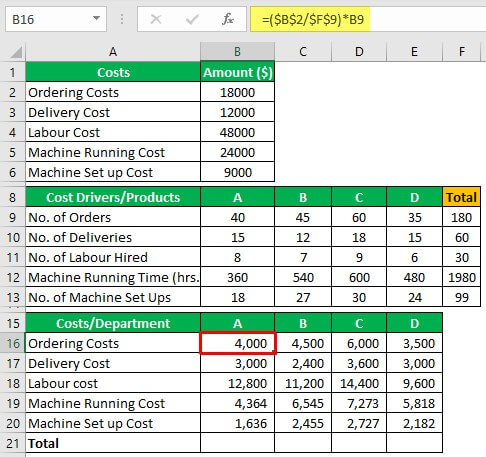
Task: Select the cell with value 11,200
Action: coord(303,383)
